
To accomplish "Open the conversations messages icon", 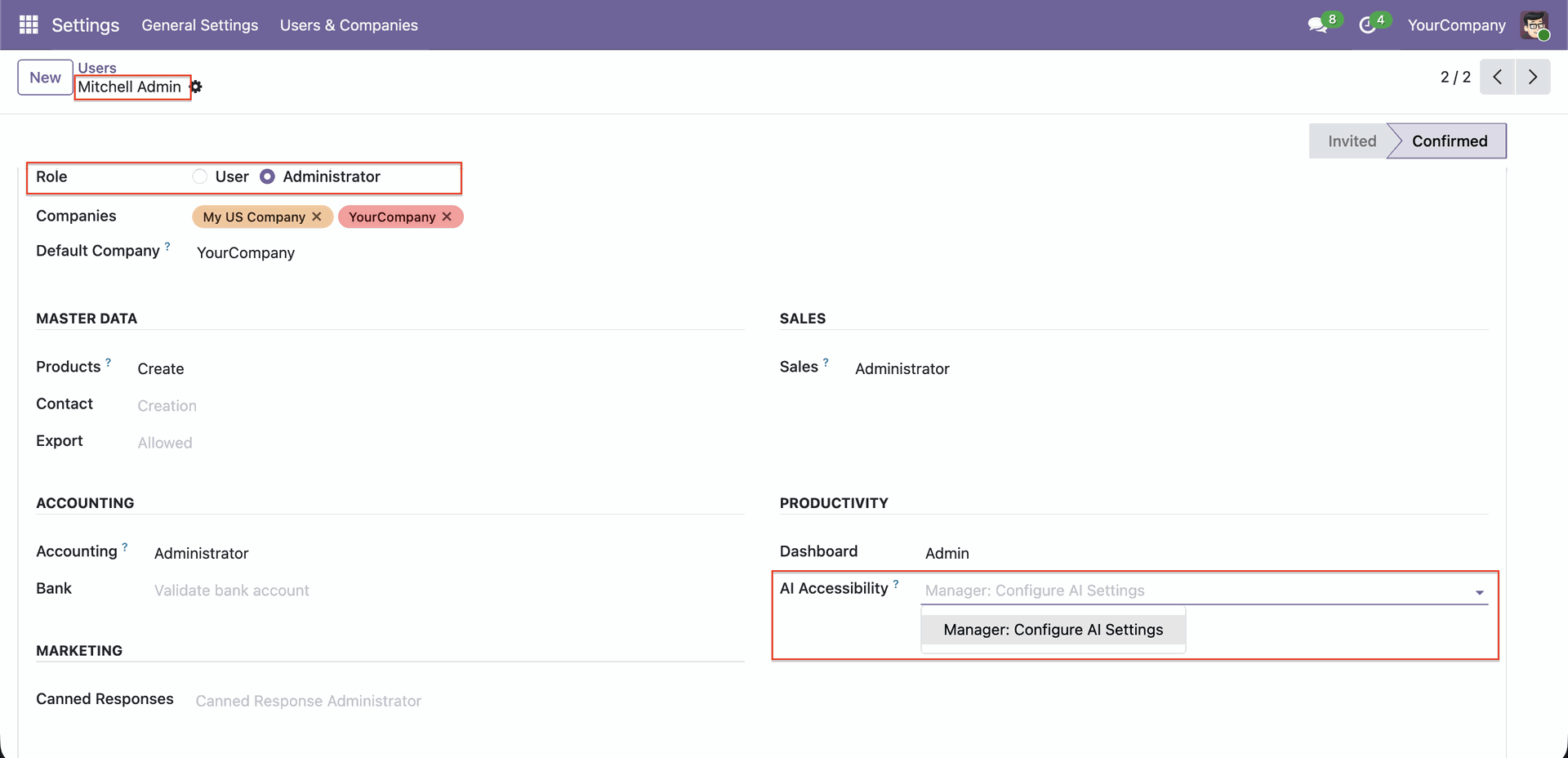I will pos(1316,25).
